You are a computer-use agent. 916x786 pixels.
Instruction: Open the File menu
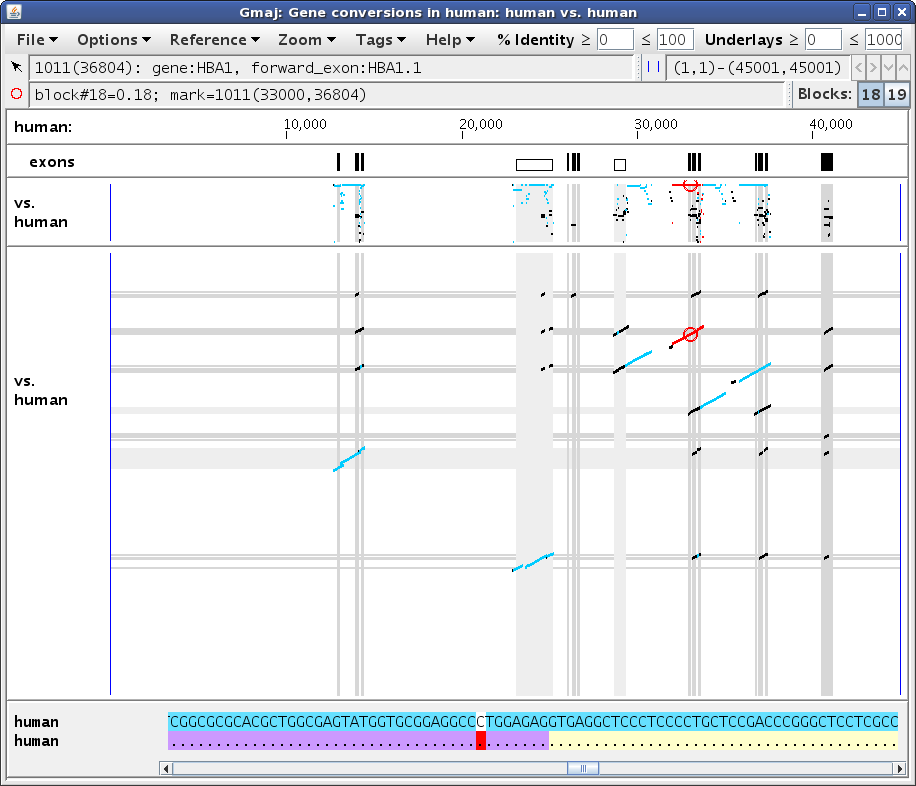click(x=37, y=40)
